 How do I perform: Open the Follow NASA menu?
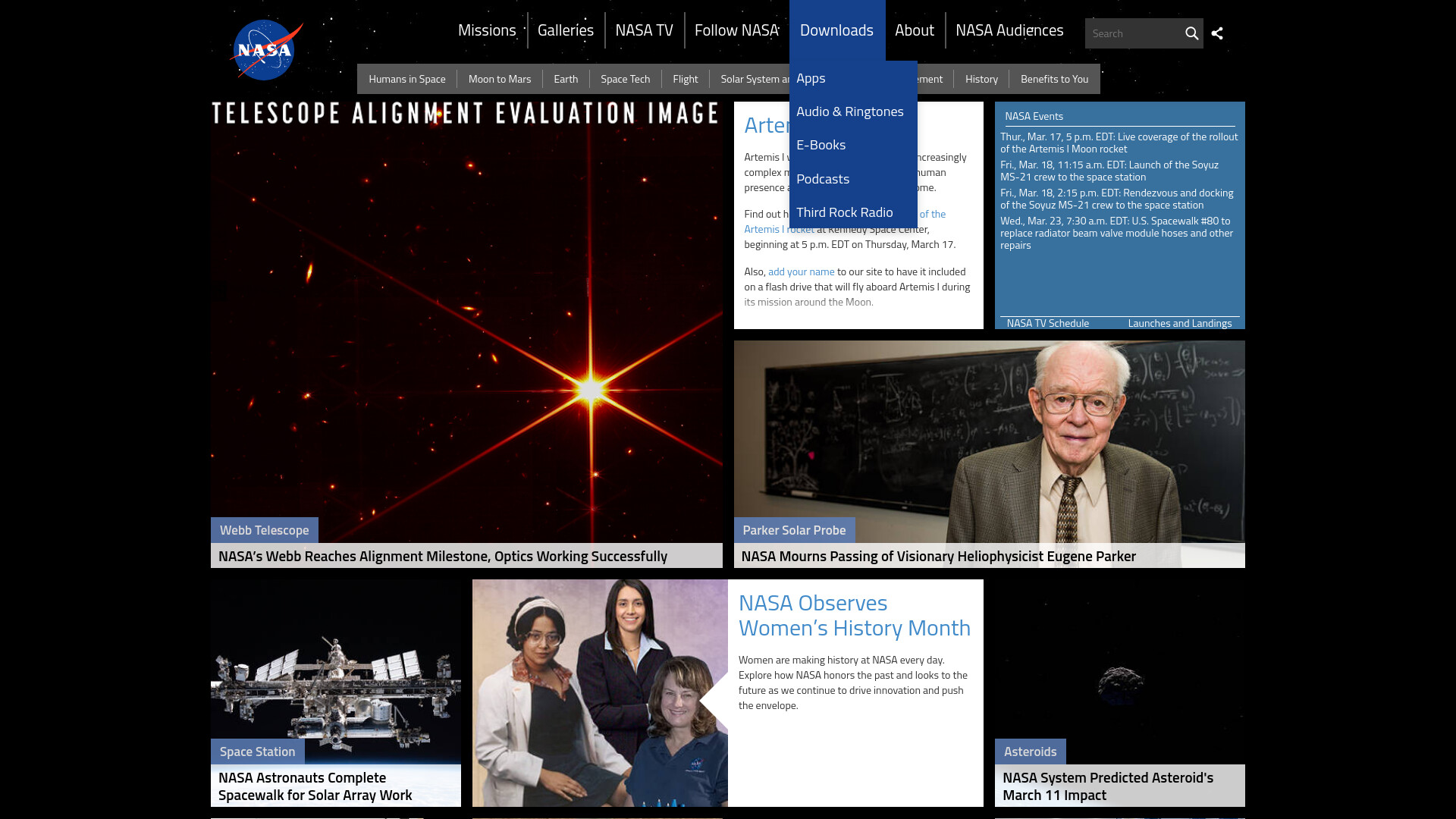[x=736, y=30]
